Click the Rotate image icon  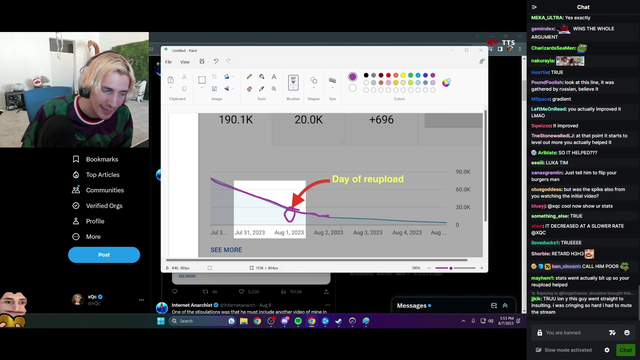pos(227,76)
